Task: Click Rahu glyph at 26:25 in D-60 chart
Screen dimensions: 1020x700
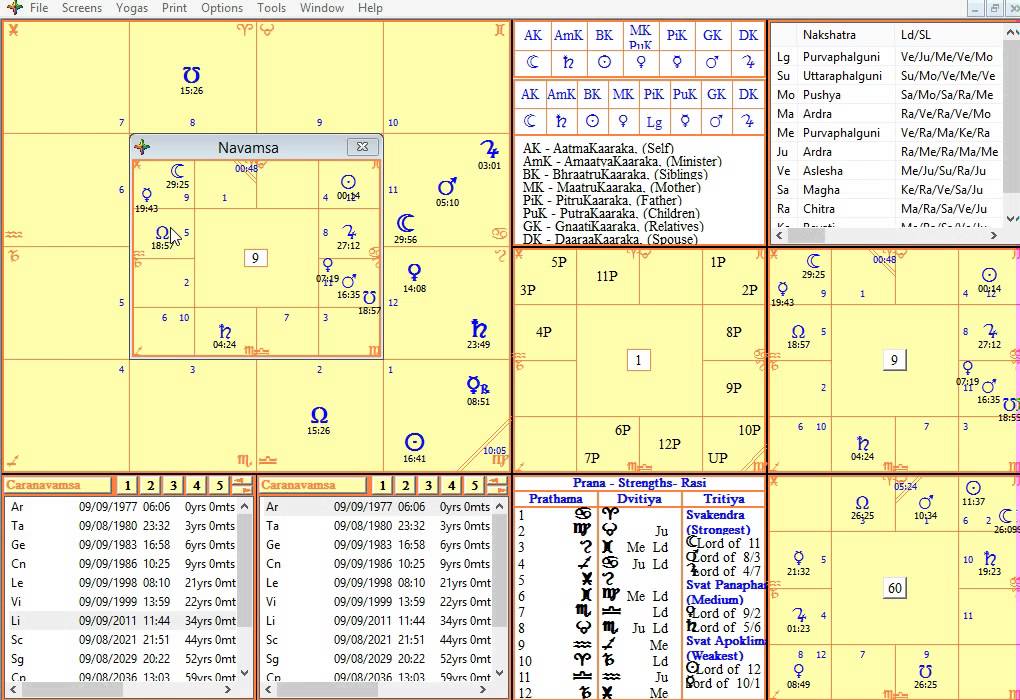Action: pos(862,502)
